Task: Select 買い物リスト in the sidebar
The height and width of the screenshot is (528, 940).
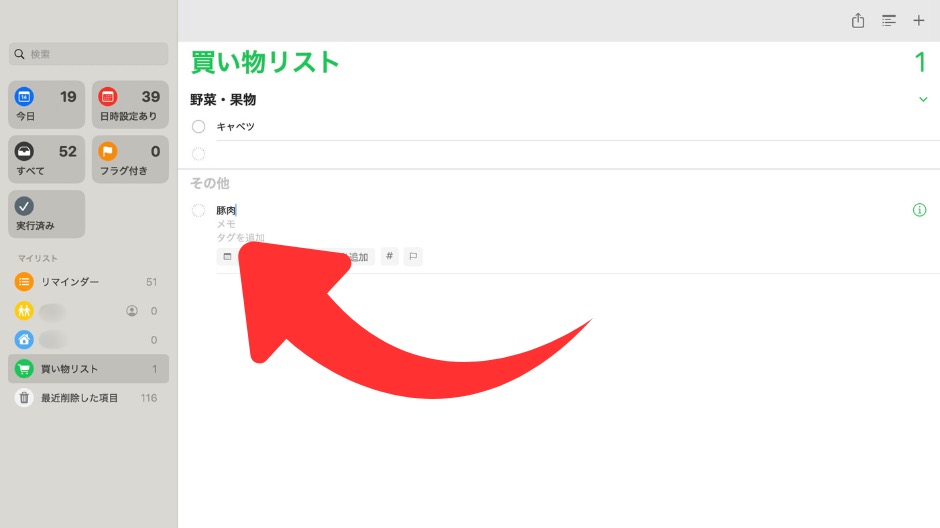Action: point(89,369)
